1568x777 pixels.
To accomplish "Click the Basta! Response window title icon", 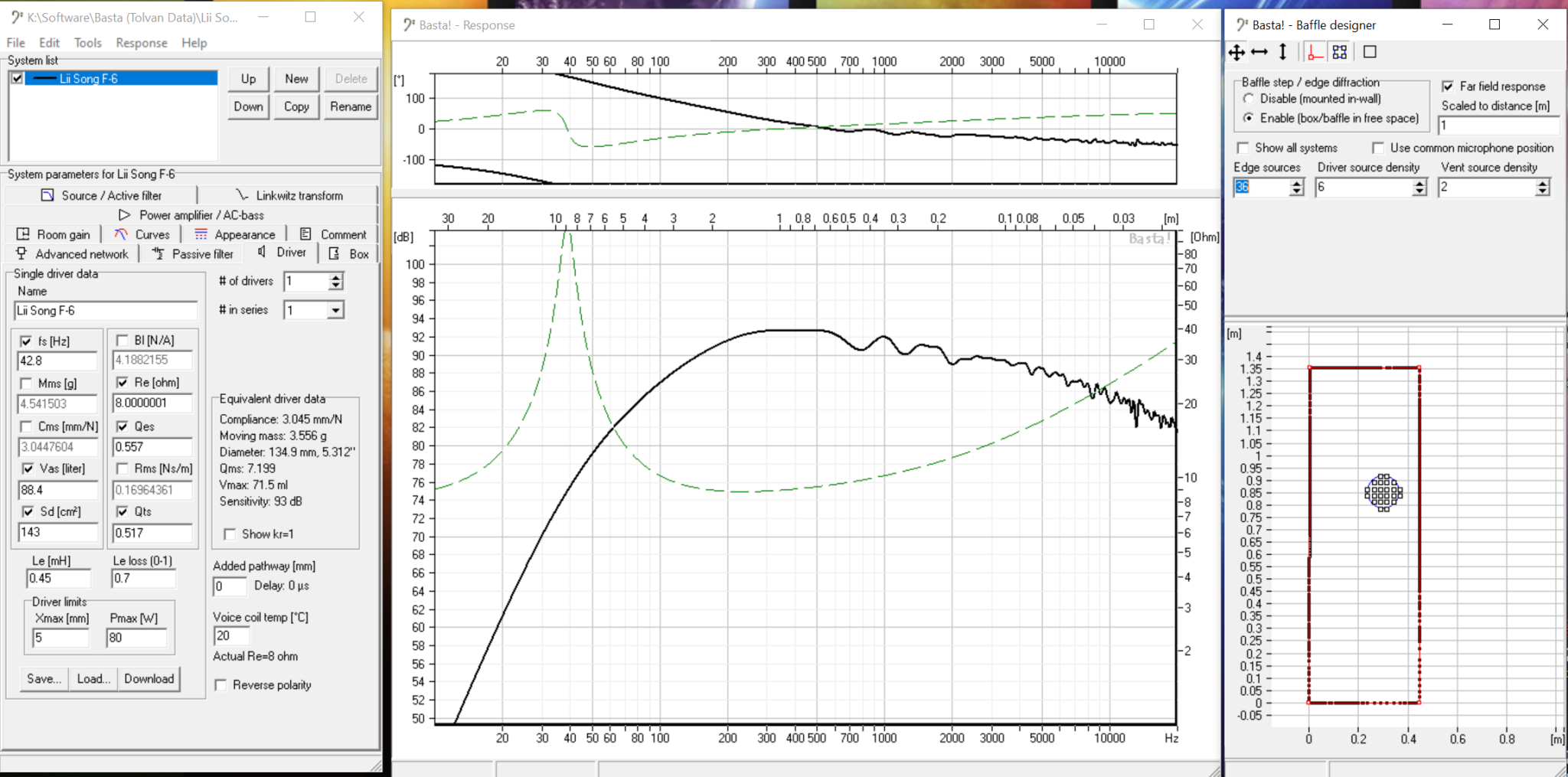I will 409,24.
